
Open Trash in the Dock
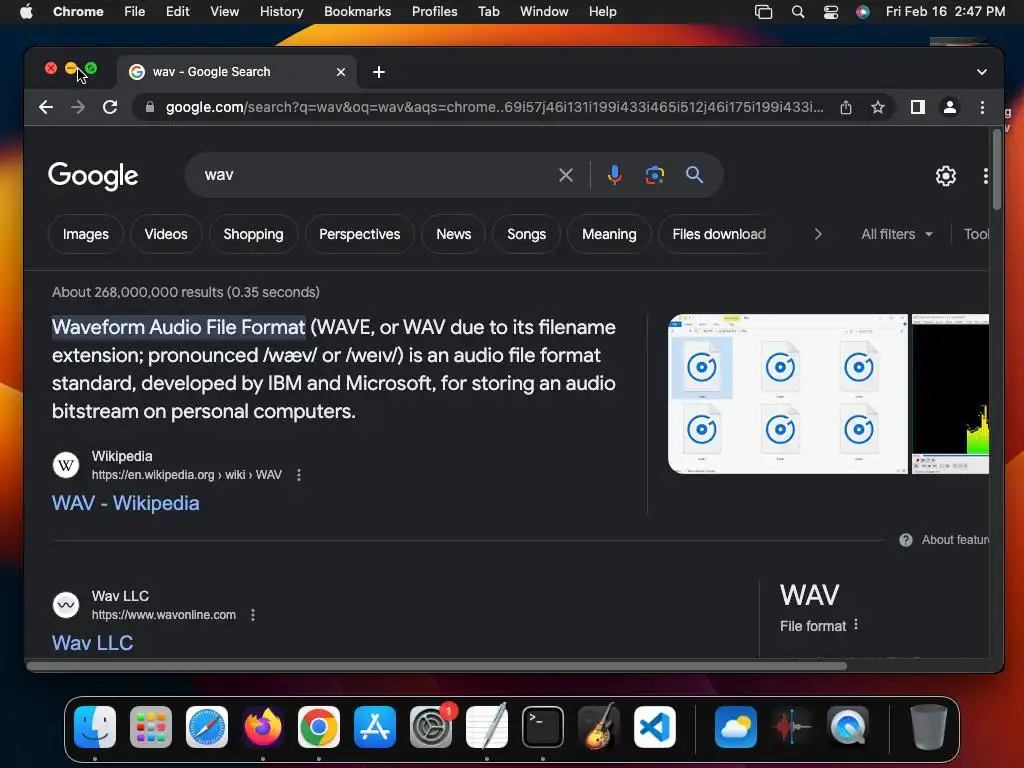tap(928, 726)
